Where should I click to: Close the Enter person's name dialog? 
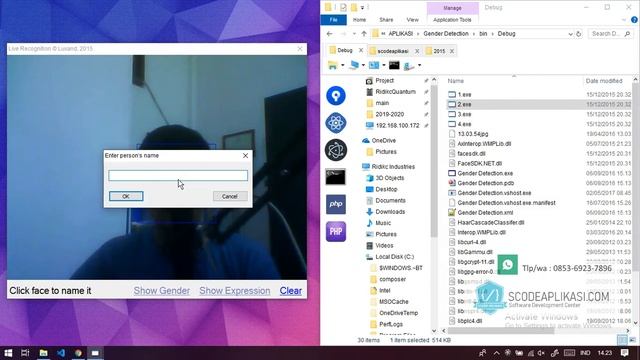[x=245, y=156]
